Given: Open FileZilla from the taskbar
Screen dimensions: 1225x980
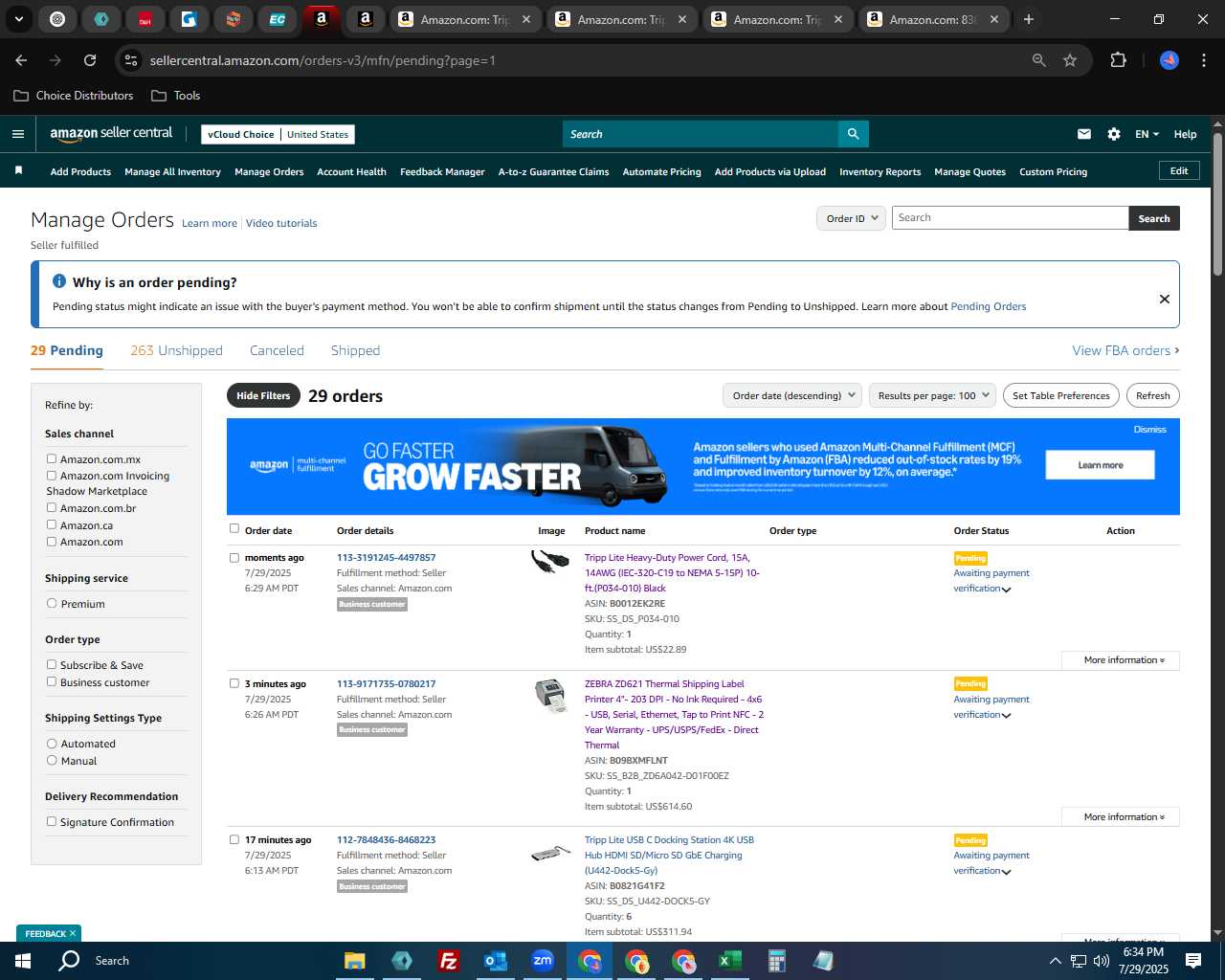Looking at the screenshot, I should (x=448, y=961).
